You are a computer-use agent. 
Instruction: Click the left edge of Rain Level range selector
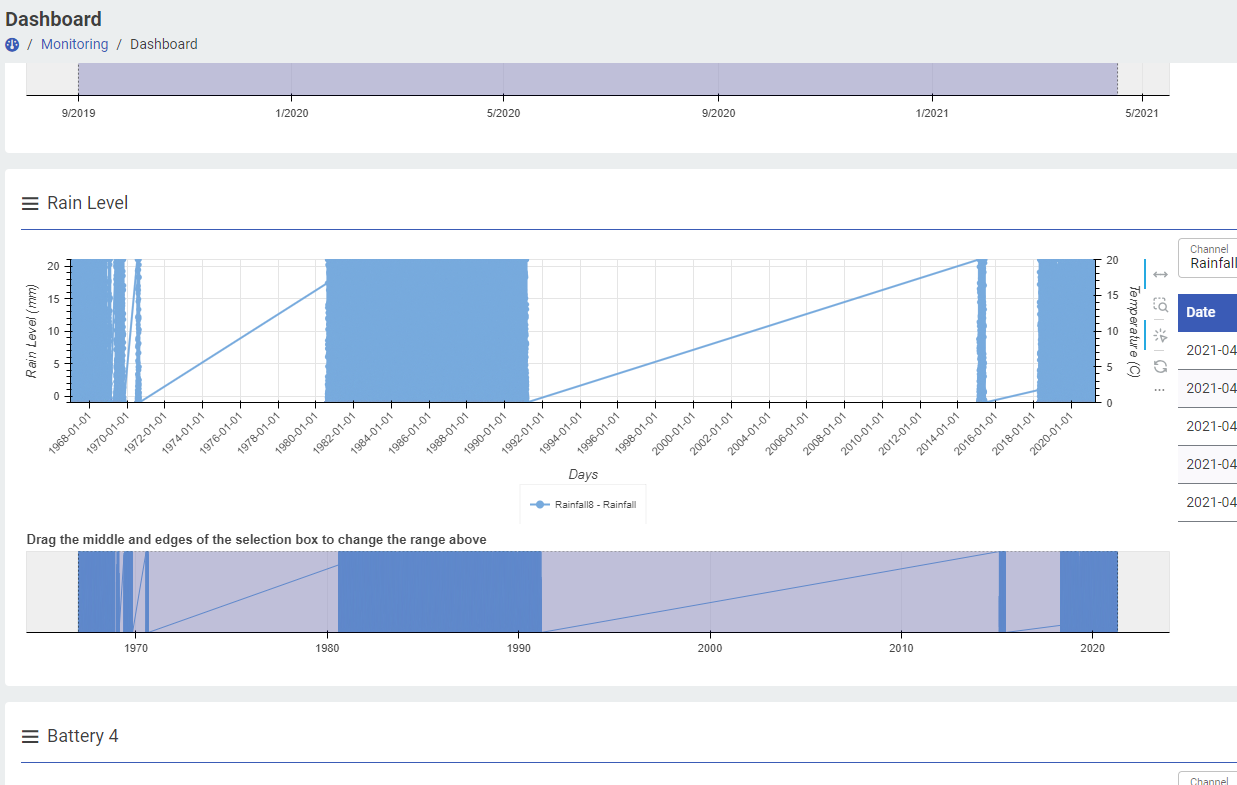[x=79, y=591]
